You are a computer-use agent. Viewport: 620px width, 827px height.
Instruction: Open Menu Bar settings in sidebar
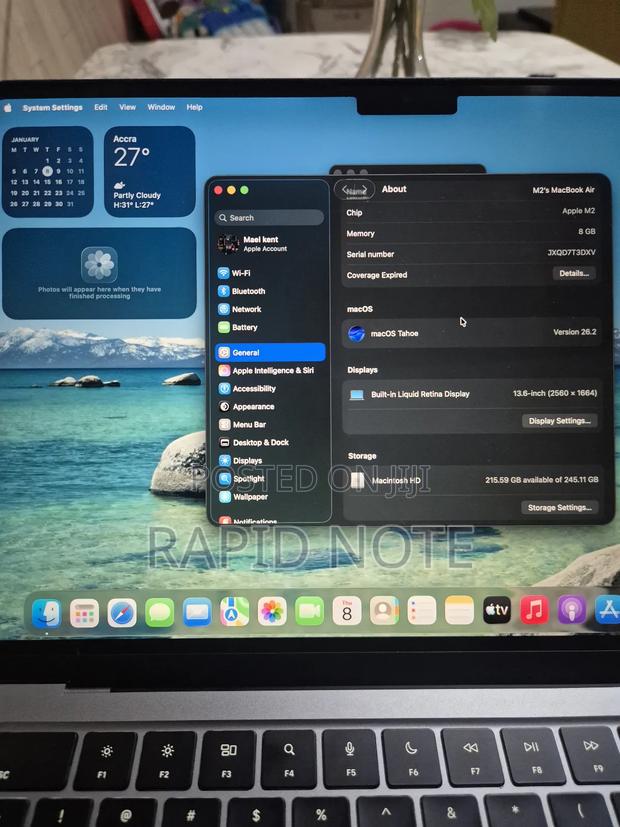coord(270,425)
